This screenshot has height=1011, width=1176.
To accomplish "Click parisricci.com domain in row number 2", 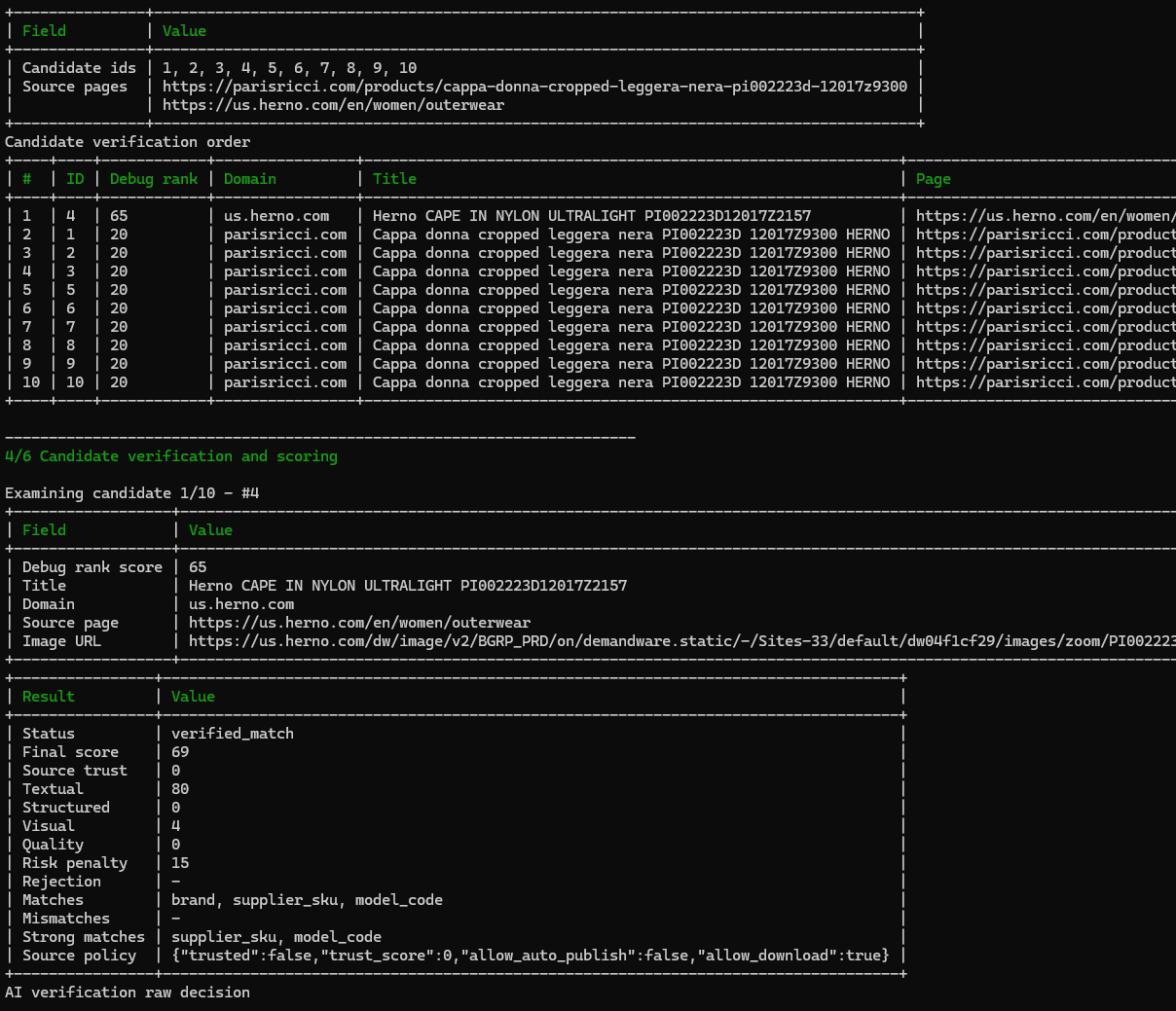I will click(285, 235).
